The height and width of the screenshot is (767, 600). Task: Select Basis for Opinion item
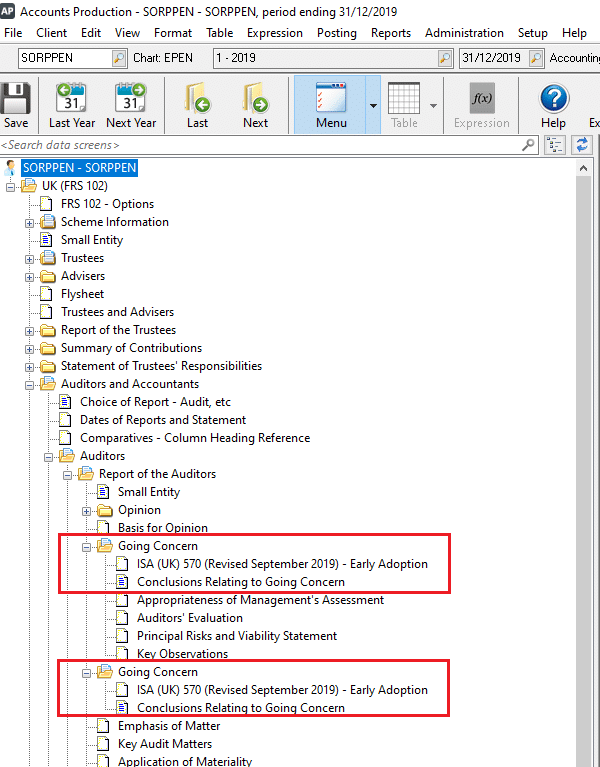pos(163,528)
